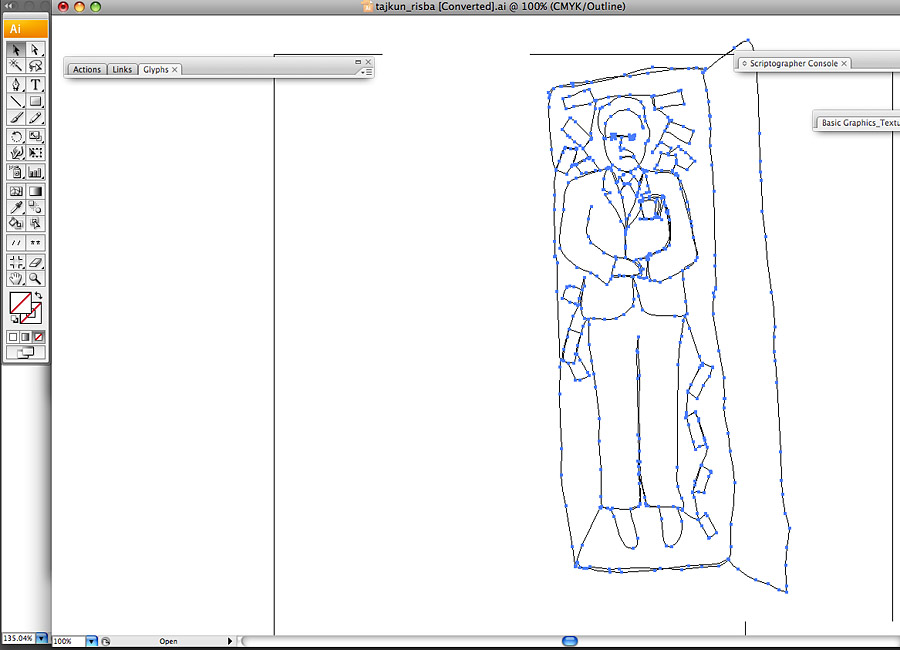
Task: Choose the Magic Wand tool
Action: [16, 66]
